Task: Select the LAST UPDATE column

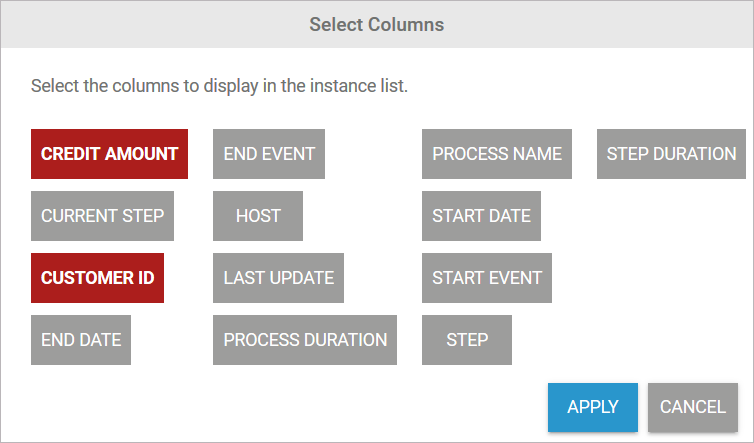Action: tap(278, 278)
